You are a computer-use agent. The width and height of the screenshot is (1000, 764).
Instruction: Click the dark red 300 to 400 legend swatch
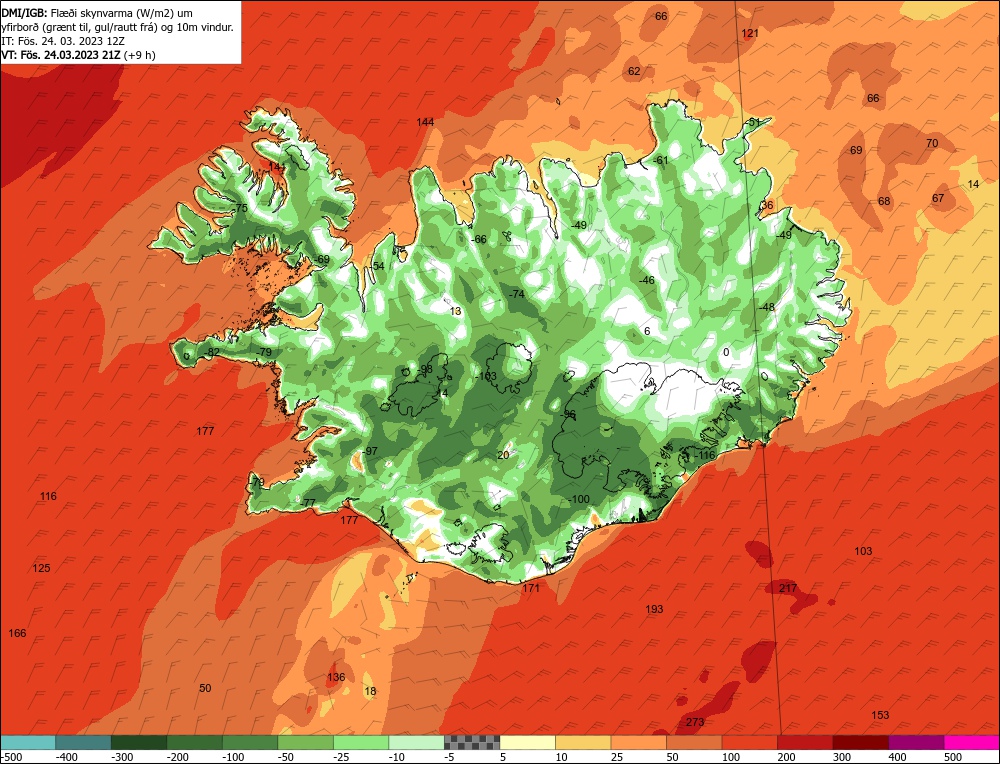pyautogui.click(x=861, y=742)
